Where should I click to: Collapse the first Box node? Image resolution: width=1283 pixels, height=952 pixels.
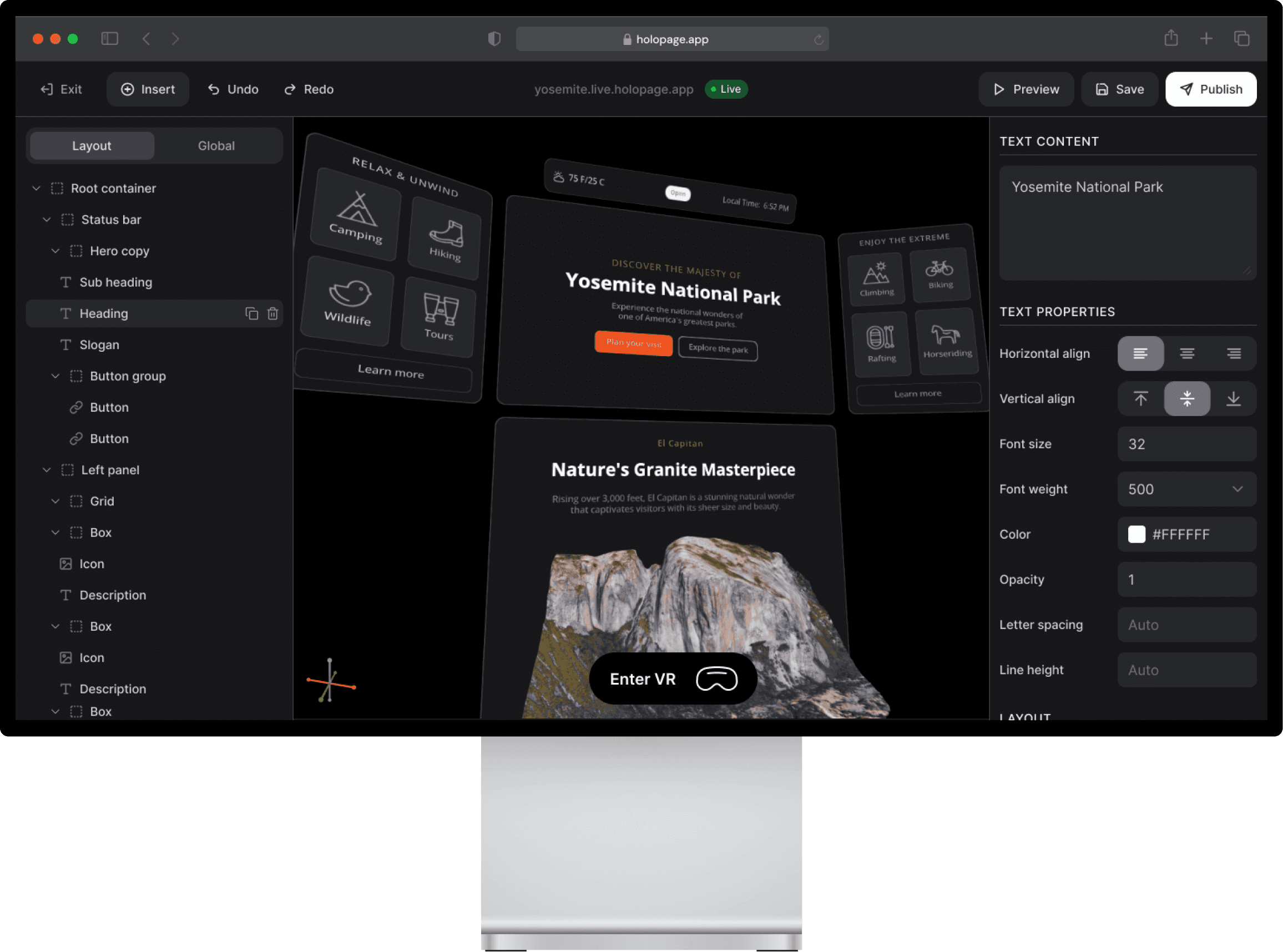click(x=55, y=533)
